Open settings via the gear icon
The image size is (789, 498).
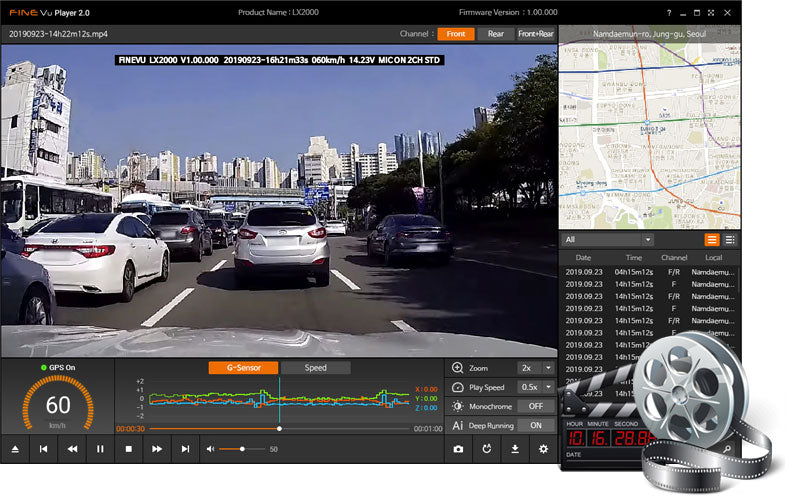pos(543,449)
